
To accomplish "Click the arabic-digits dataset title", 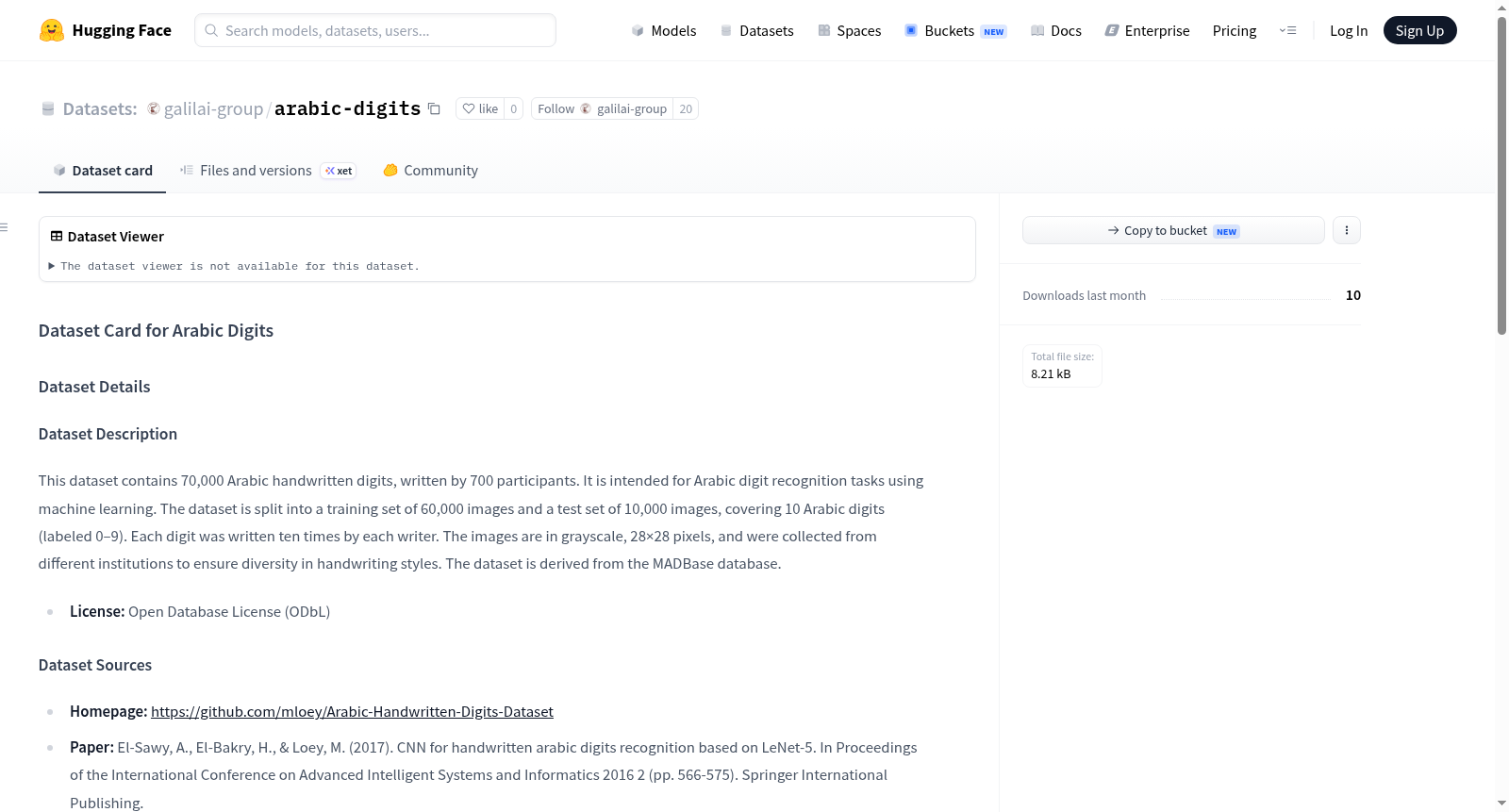I will pos(347,108).
